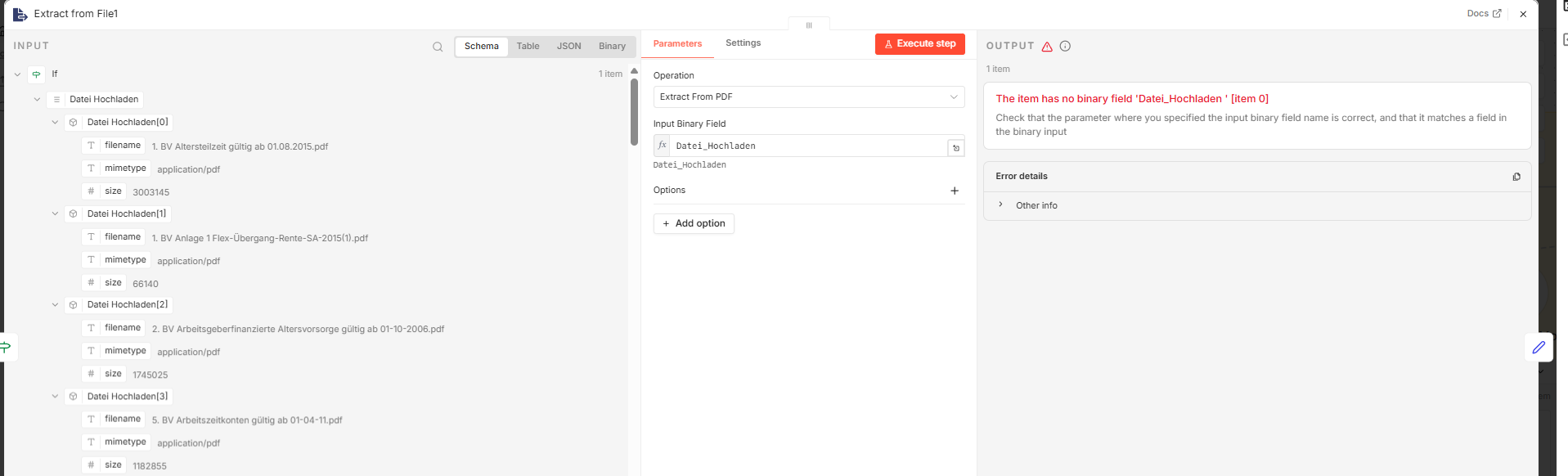Switch to the Settings tab
Viewport: 1568px width, 476px height.
(743, 43)
